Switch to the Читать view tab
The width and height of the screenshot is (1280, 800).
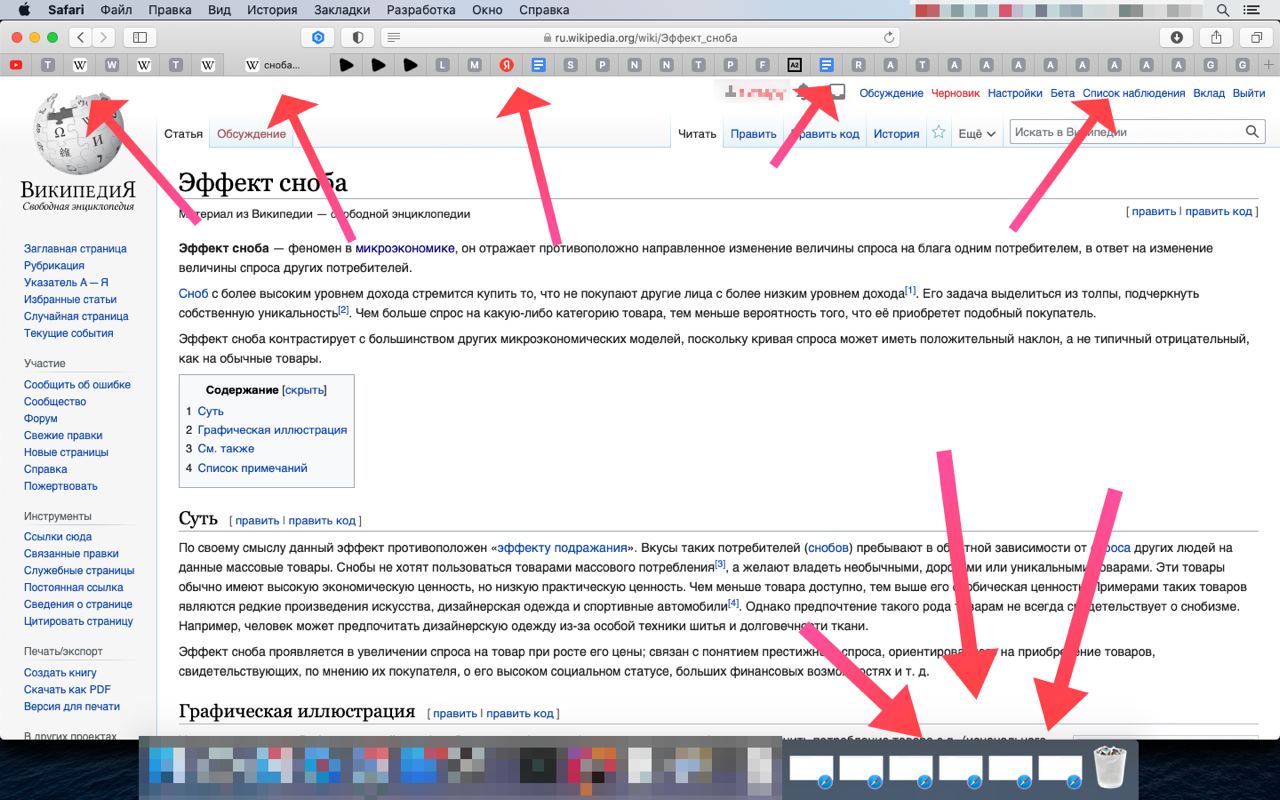pos(697,134)
